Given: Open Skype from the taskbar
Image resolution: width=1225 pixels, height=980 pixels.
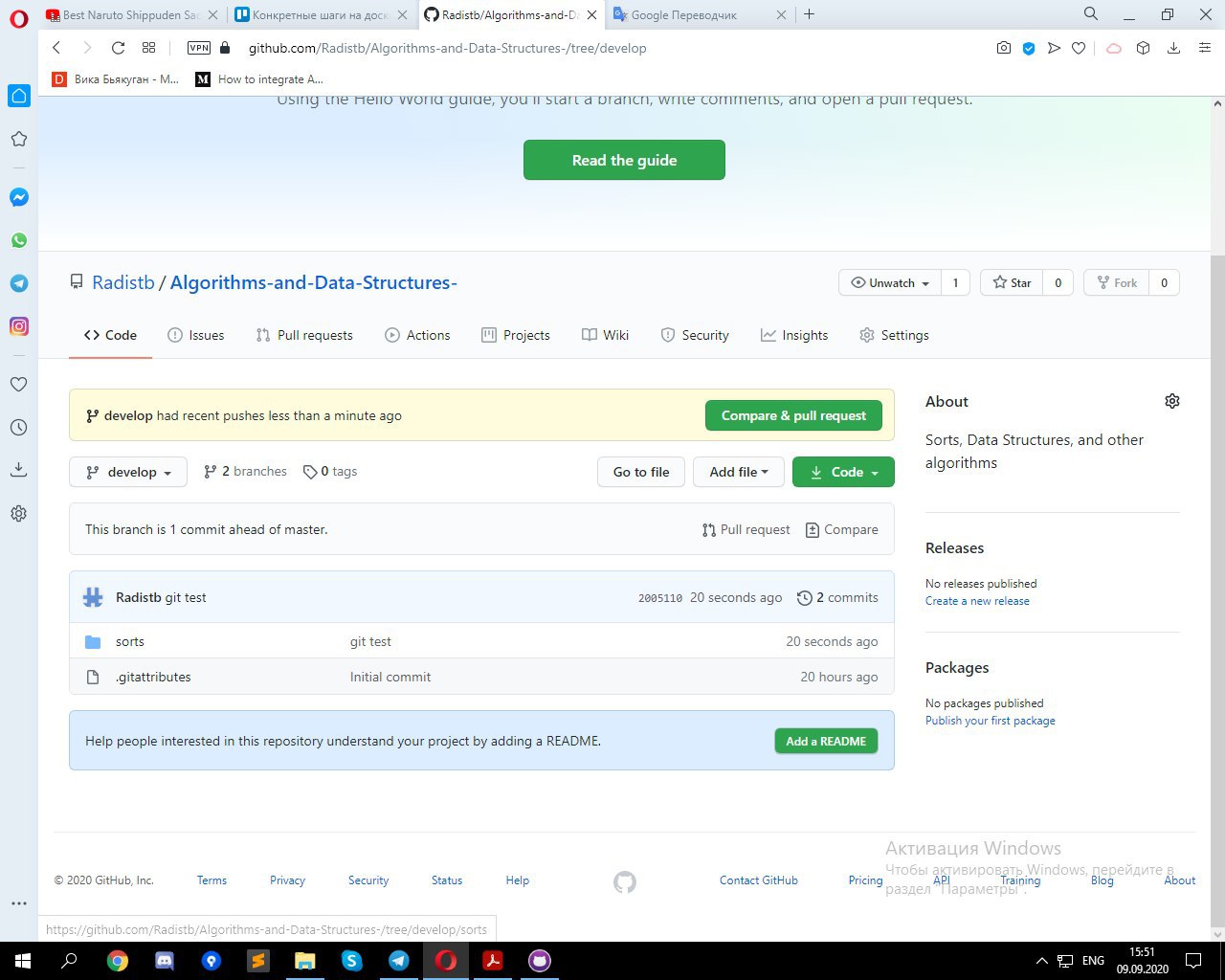Looking at the screenshot, I should [x=352, y=961].
